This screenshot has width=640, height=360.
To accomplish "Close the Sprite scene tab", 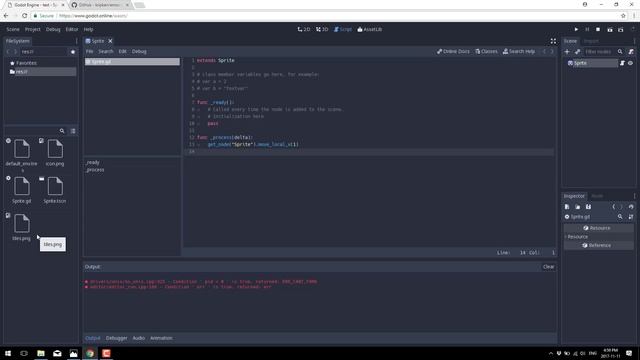I will [110, 41].
